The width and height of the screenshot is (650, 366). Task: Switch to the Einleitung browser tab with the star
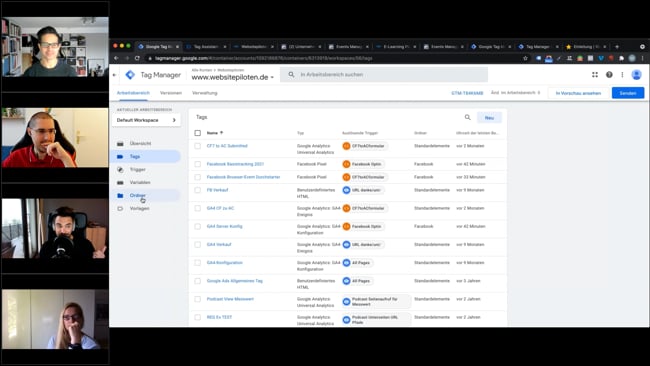coord(586,46)
